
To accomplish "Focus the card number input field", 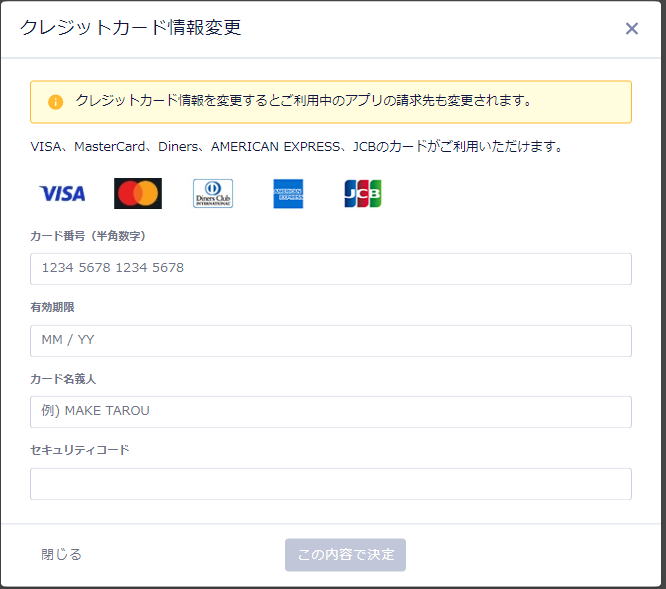I will click(x=331, y=269).
